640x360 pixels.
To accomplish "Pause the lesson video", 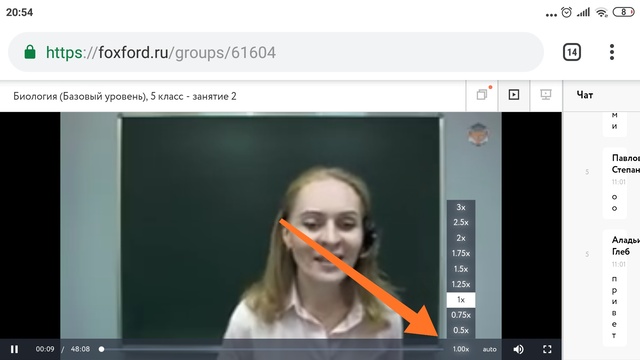I will (x=14, y=349).
